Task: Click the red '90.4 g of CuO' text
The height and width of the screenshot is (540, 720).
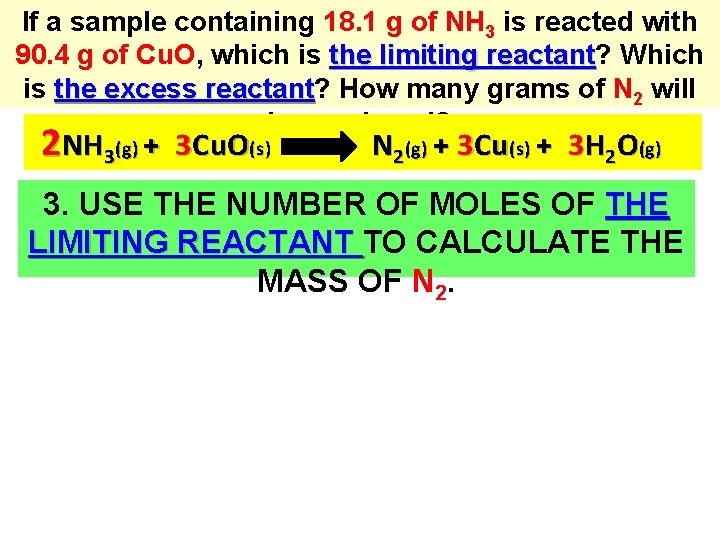Action: click(x=106, y=56)
